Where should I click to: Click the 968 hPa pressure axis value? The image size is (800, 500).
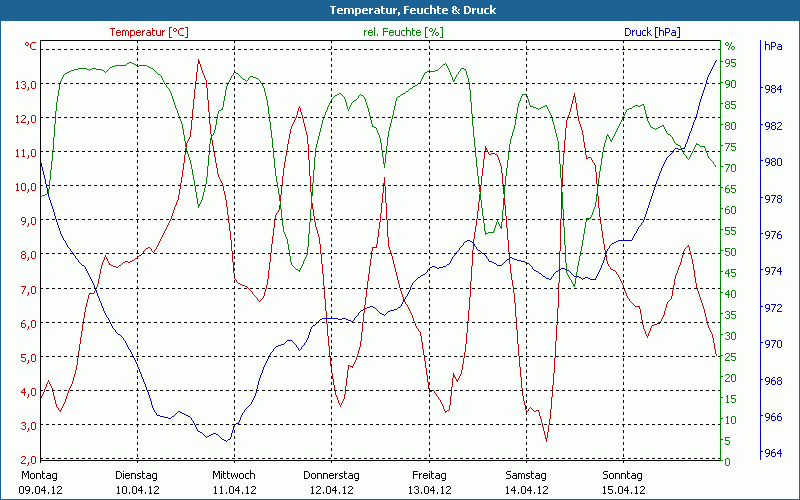pos(773,381)
